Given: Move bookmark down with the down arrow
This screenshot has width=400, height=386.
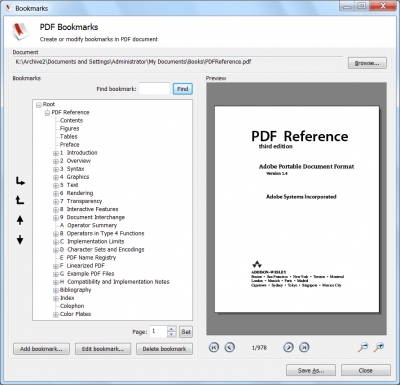Looking at the screenshot, I should [x=20, y=239].
